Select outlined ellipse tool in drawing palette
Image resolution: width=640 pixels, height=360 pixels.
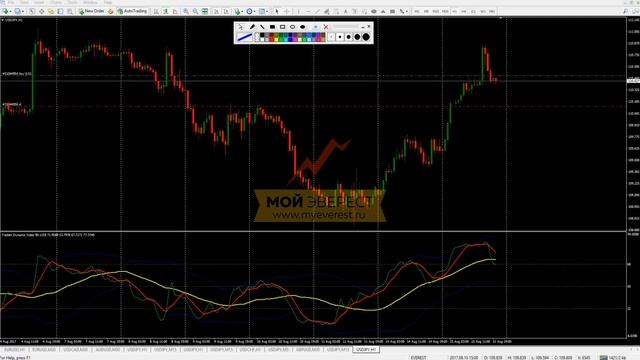click(293, 27)
